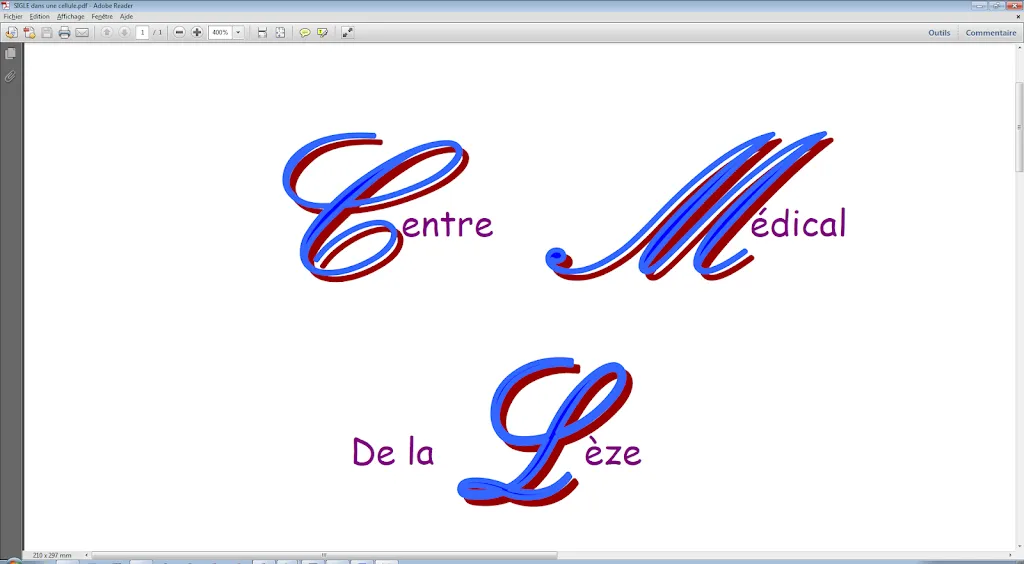The width and height of the screenshot is (1024, 564).
Task: Zoom out with minus button
Action: tap(179, 32)
